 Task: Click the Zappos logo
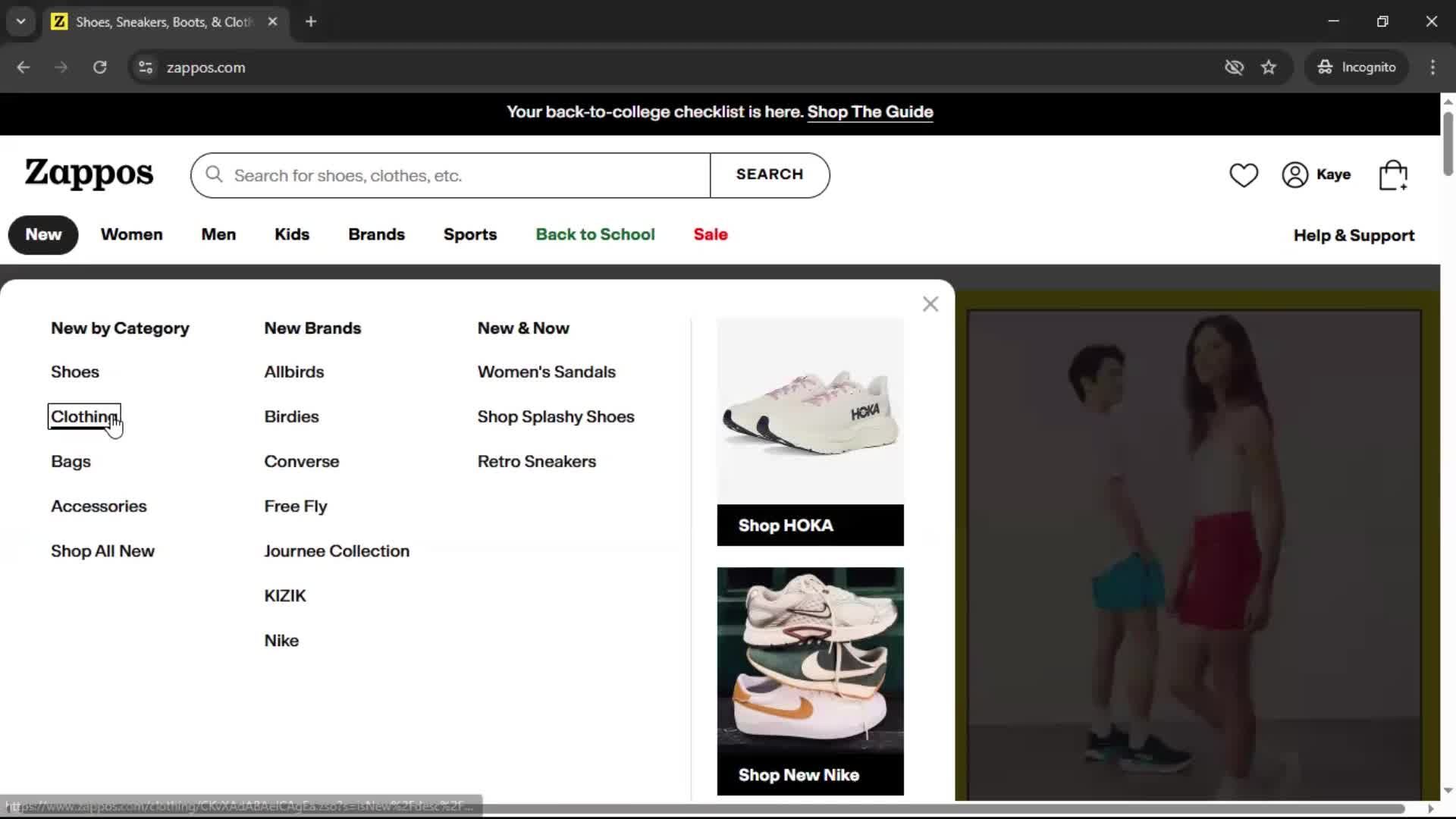89,174
